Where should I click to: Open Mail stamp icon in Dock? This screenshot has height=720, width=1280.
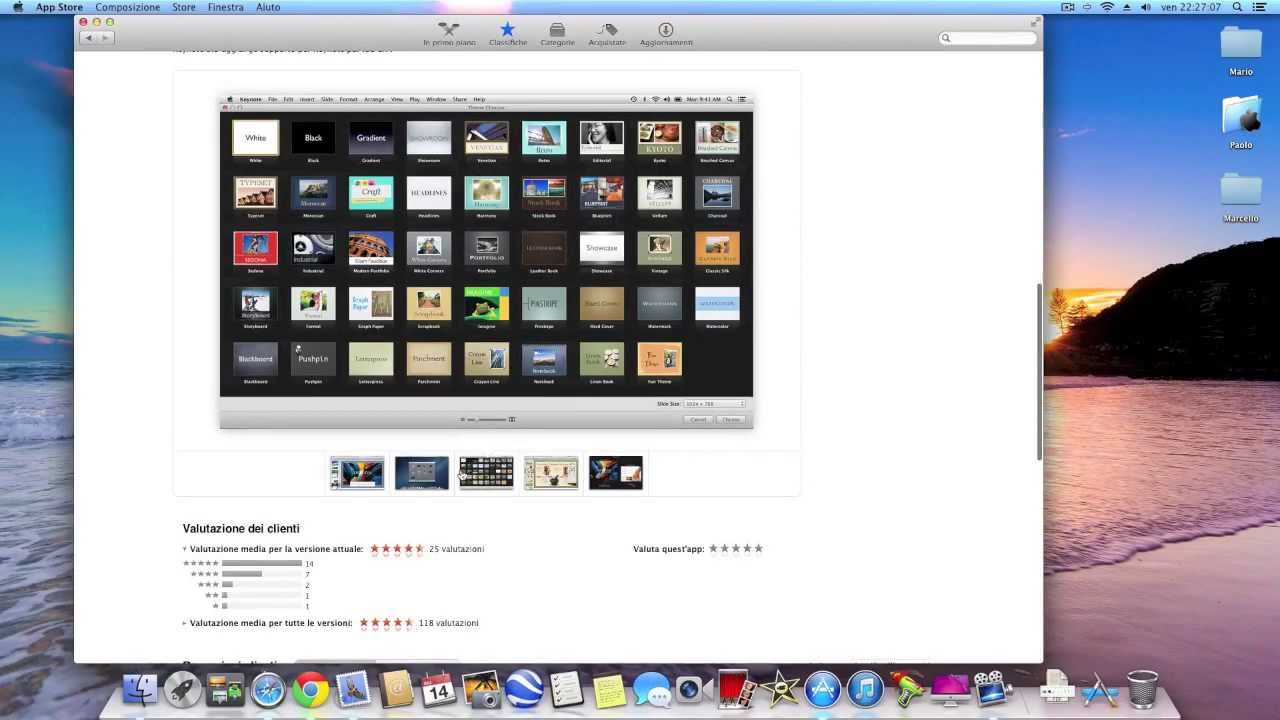[353, 690]
